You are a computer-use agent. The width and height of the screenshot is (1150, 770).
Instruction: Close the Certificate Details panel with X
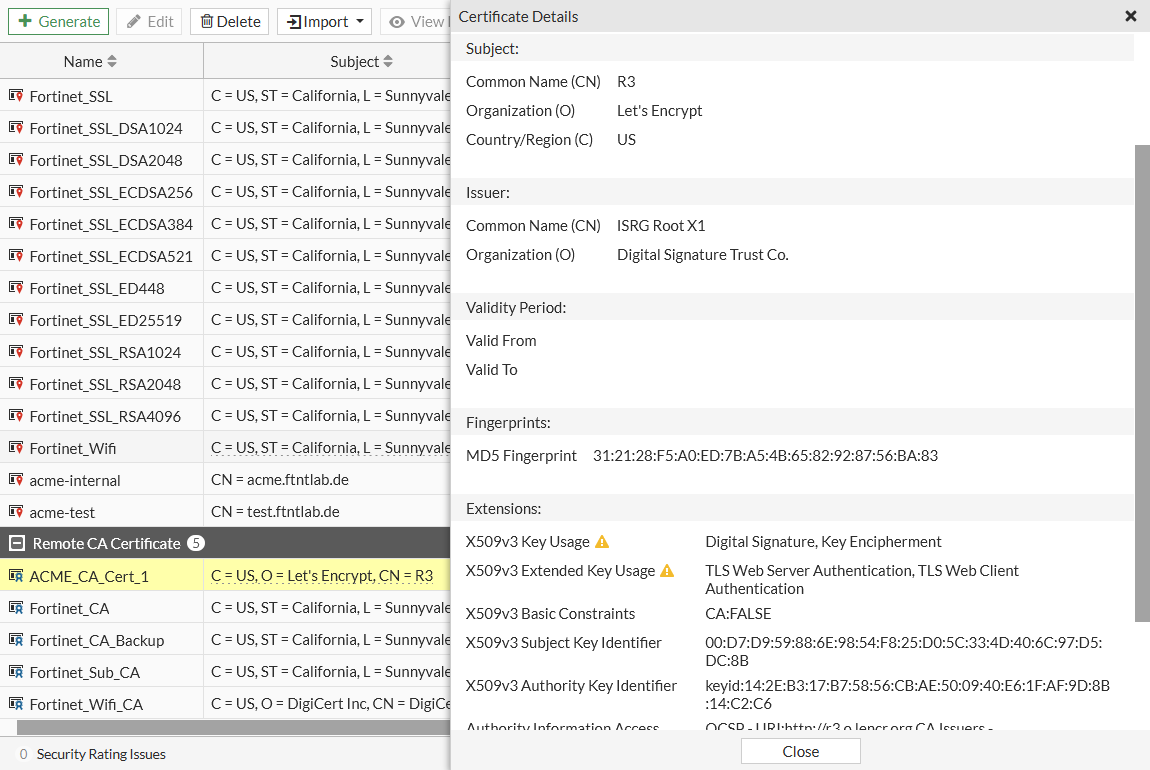click(x=1130, y=16)
